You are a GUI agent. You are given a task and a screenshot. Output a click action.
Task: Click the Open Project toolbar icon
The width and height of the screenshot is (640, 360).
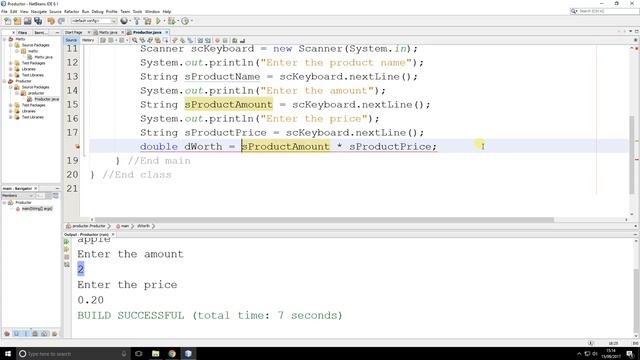point(27,21)
